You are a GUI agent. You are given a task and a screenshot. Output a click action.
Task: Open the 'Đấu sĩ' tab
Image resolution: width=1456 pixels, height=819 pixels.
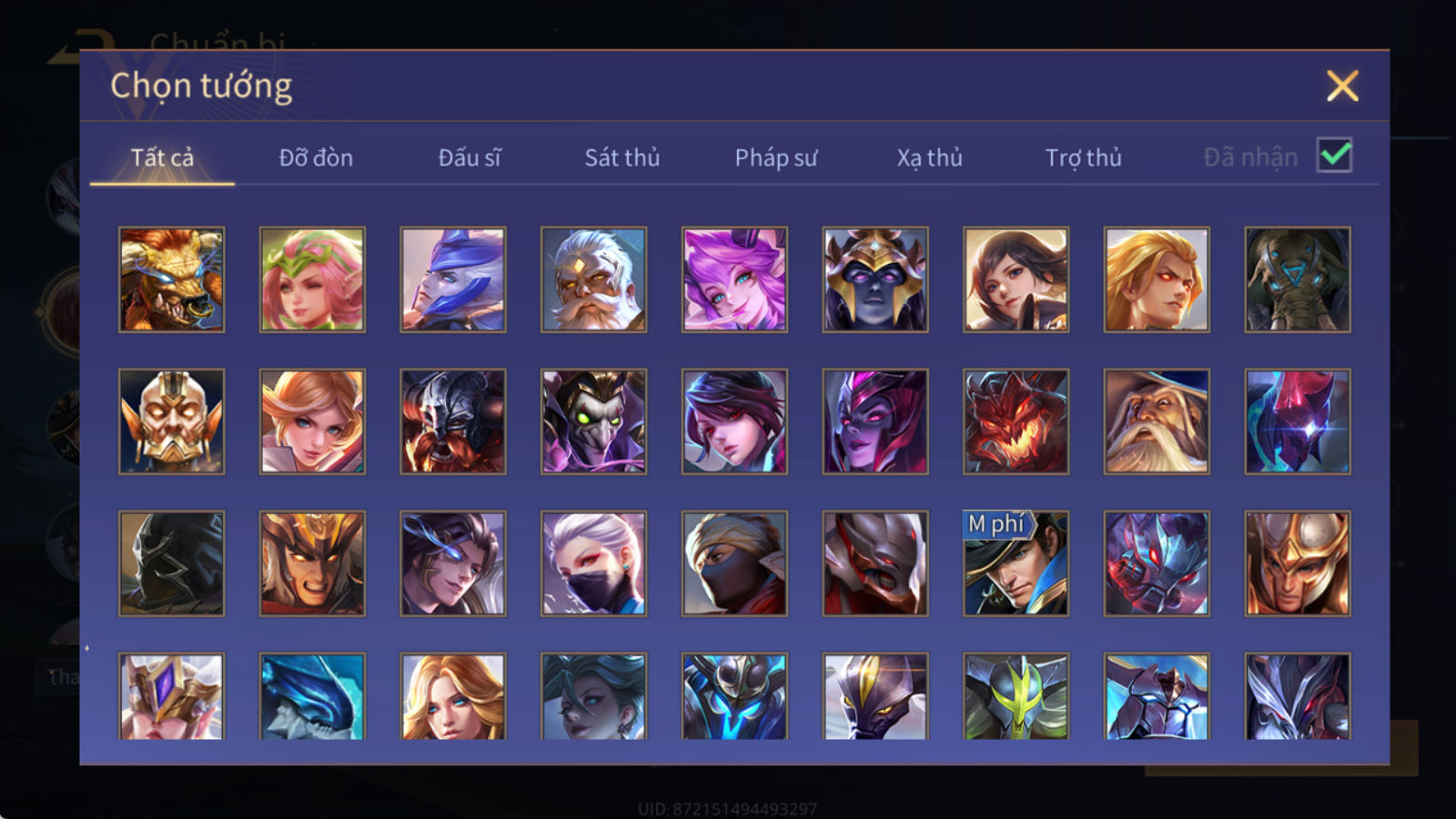tap(470, 157)
